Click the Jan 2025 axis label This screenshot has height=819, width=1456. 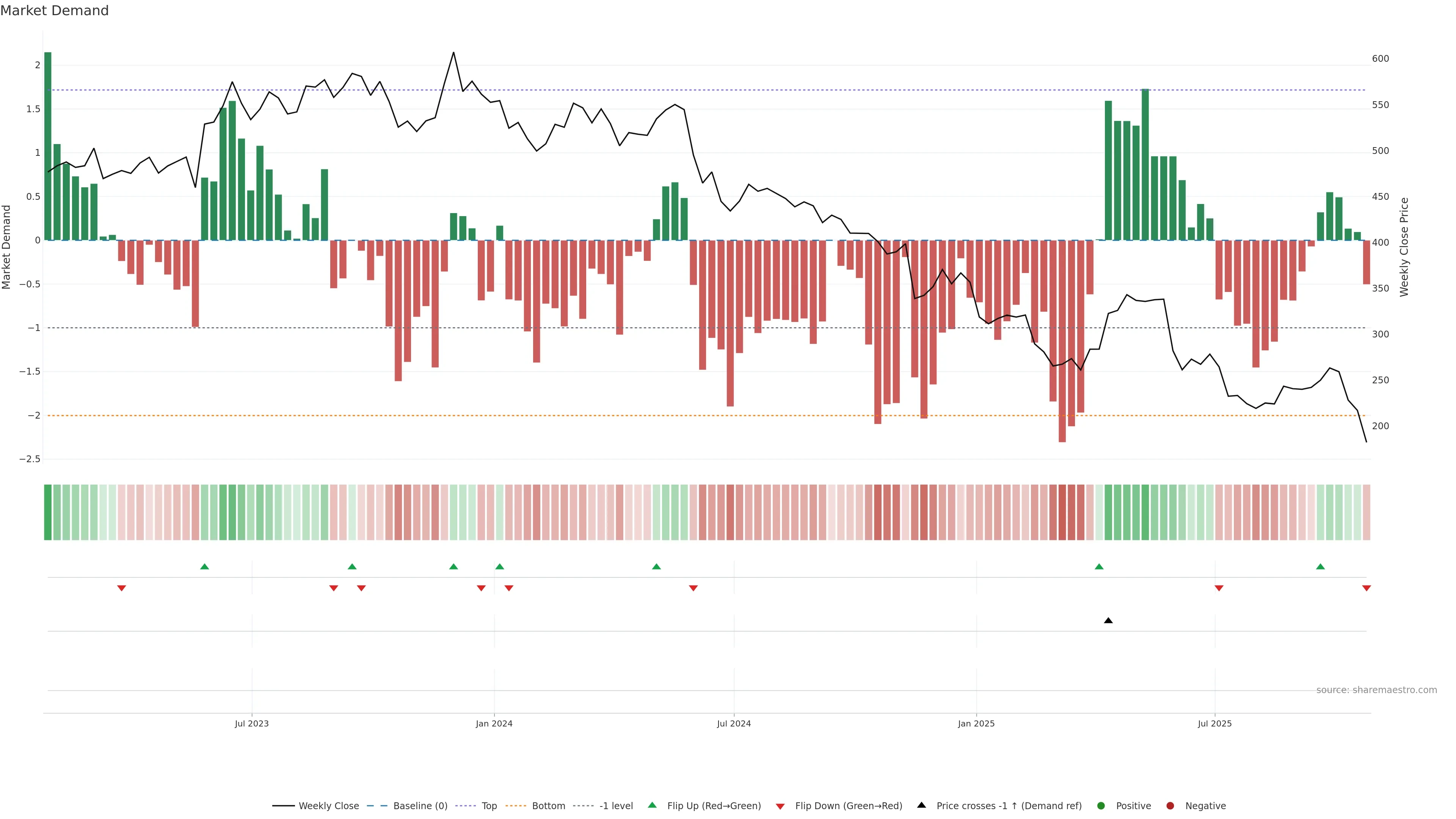pyautogui.click(x=976, y=723)
